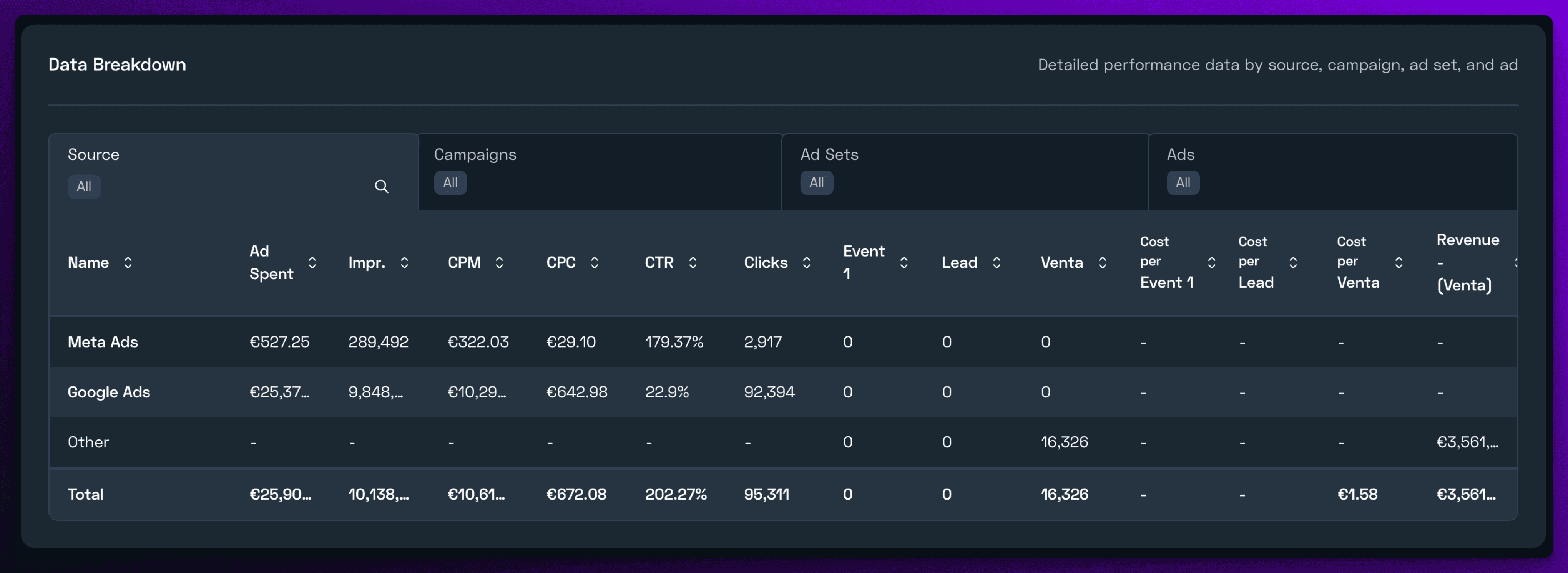Sort by the Name column
This screenshot has width=1568, height=573.
point(128,262)
